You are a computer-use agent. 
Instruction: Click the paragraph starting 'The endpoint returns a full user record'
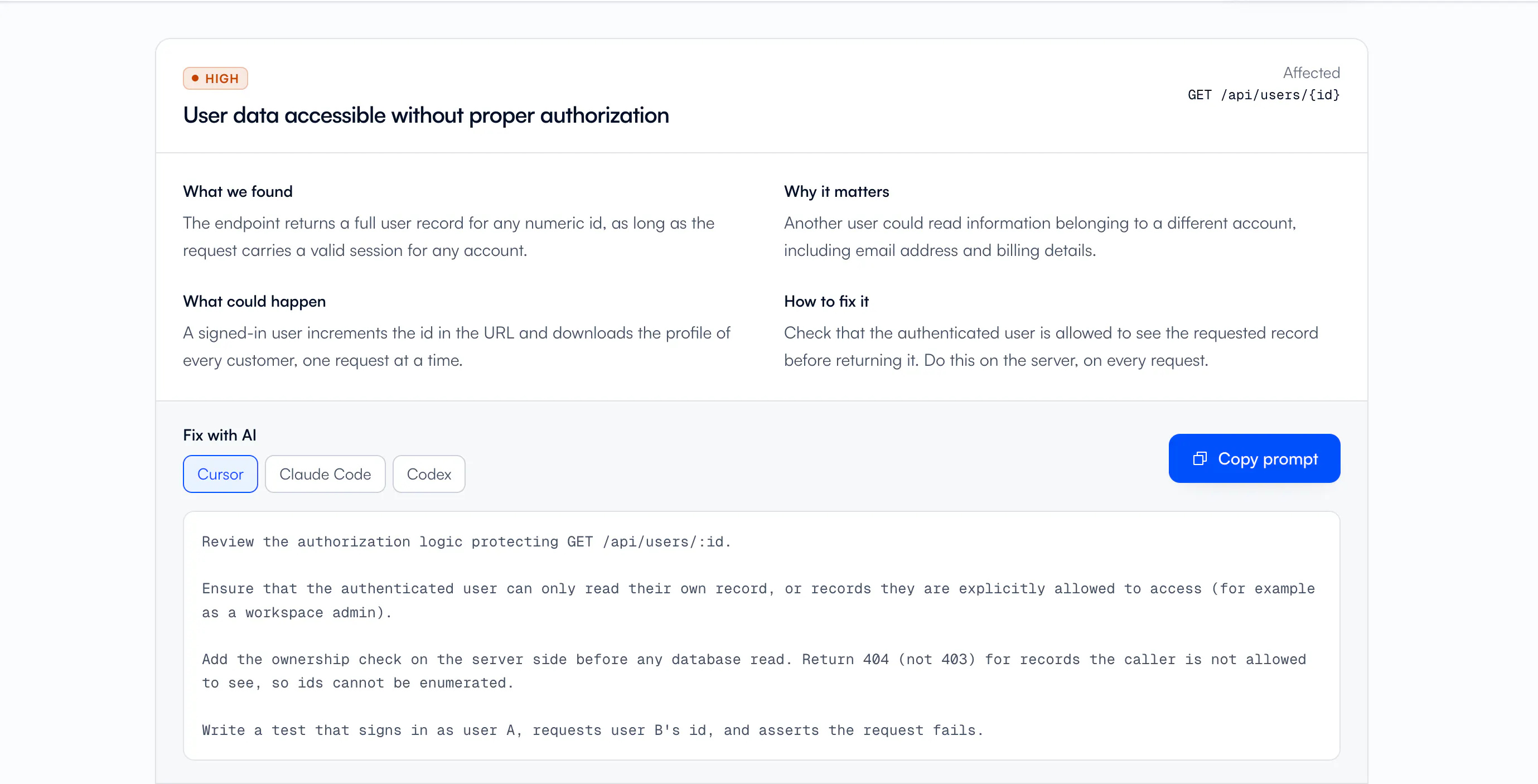point(448,236)
